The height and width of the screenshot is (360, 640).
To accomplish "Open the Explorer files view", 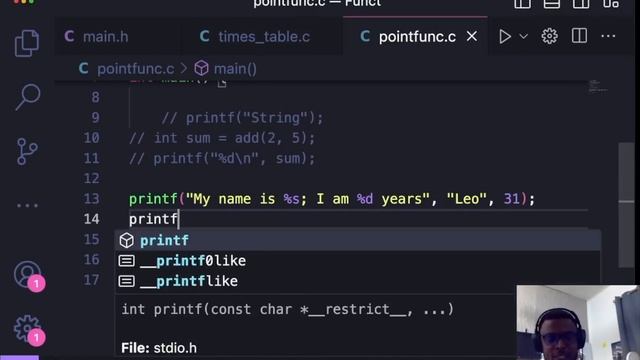I will tap(27, 43).
